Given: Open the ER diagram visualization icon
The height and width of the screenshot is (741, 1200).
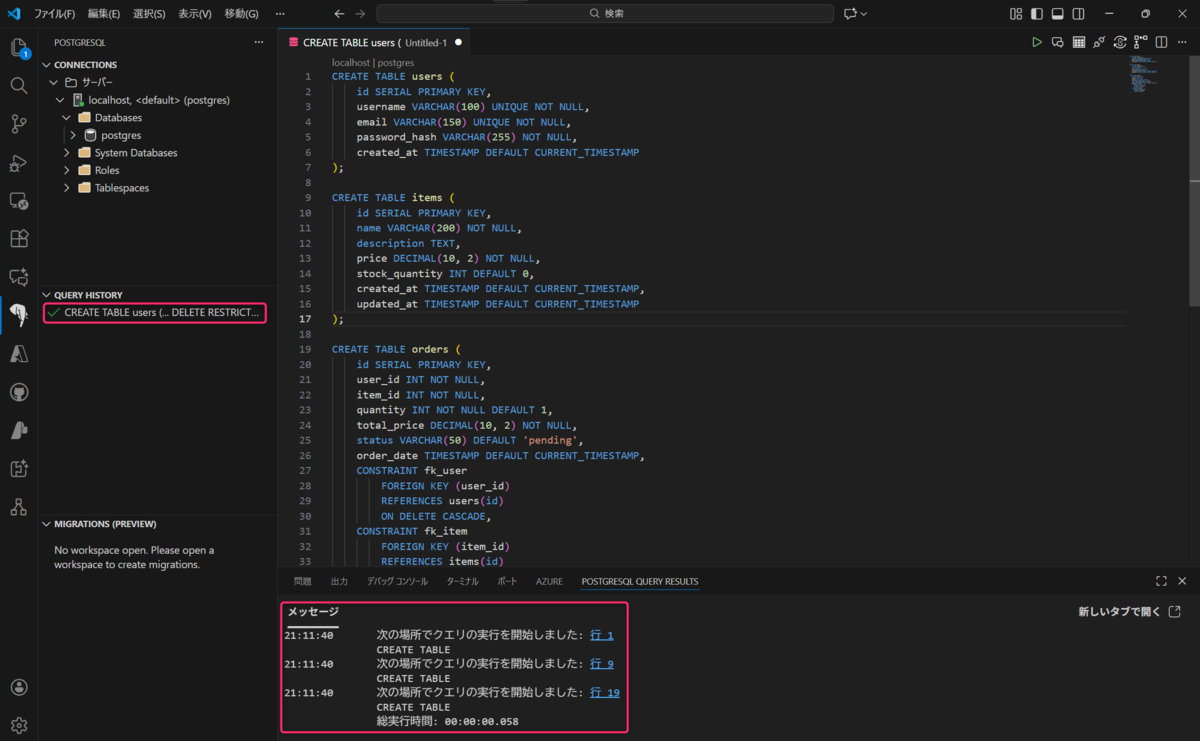Looking at the screenshot, I should point(1141,42).
